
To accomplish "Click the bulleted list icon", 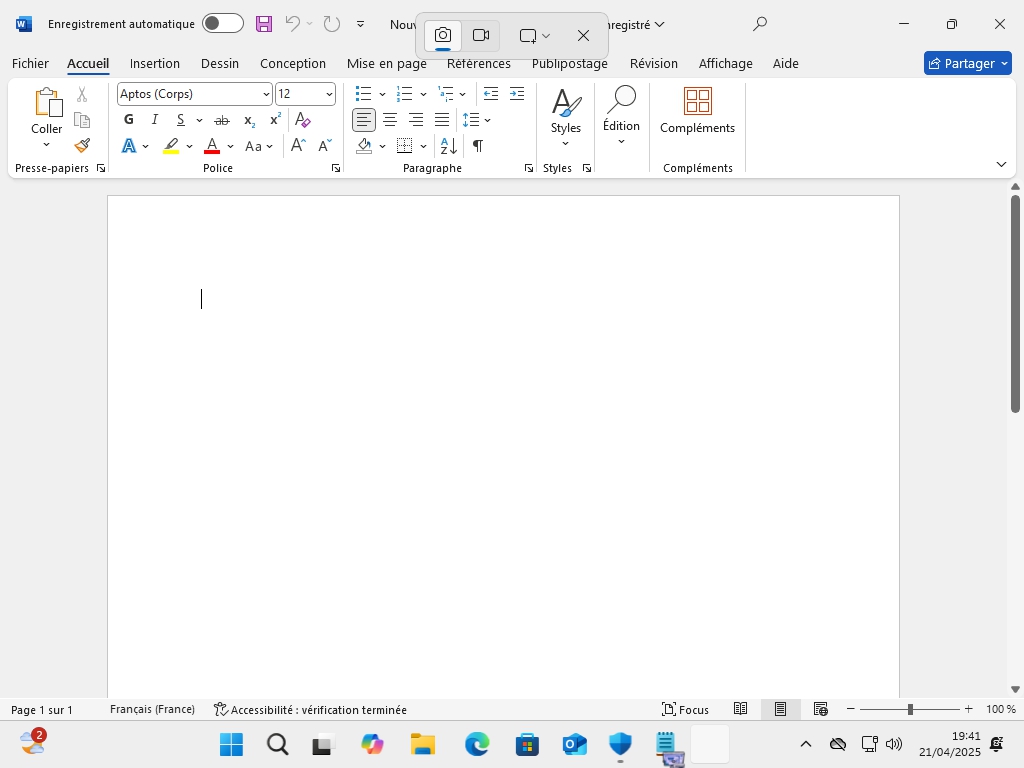I will [x=364, y=94].
